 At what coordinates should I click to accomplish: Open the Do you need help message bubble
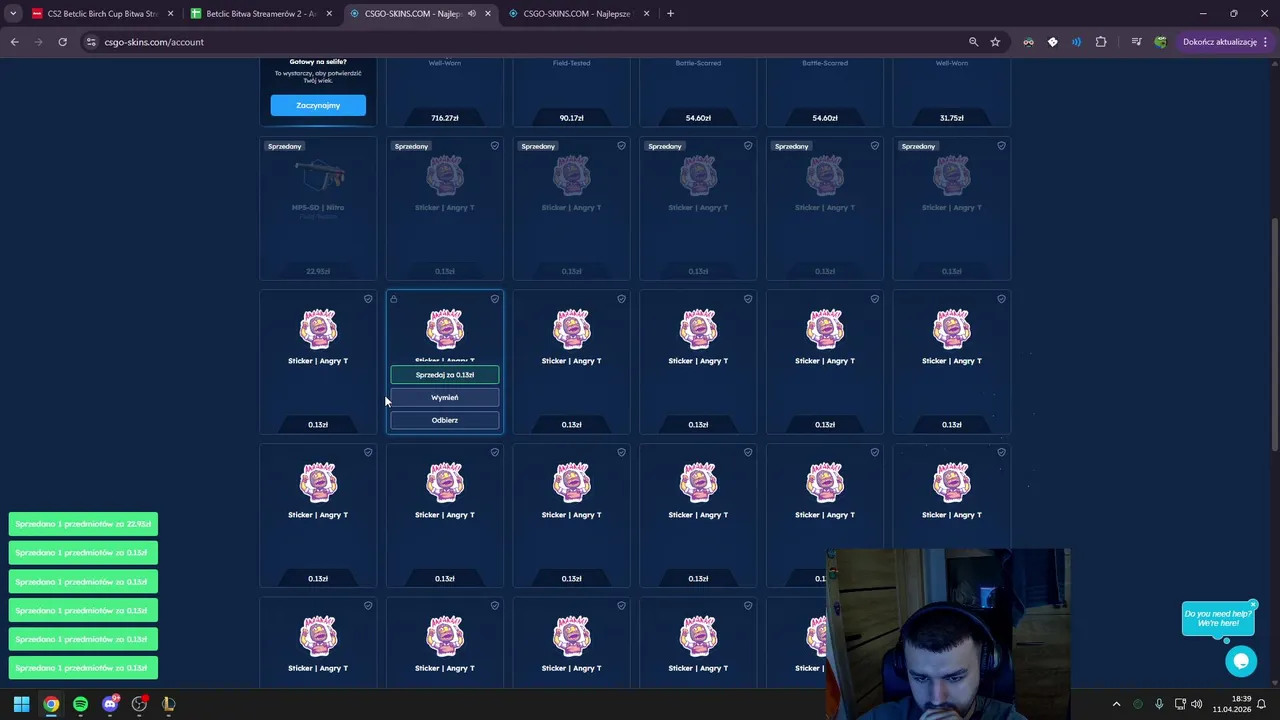coord(1217,619)
